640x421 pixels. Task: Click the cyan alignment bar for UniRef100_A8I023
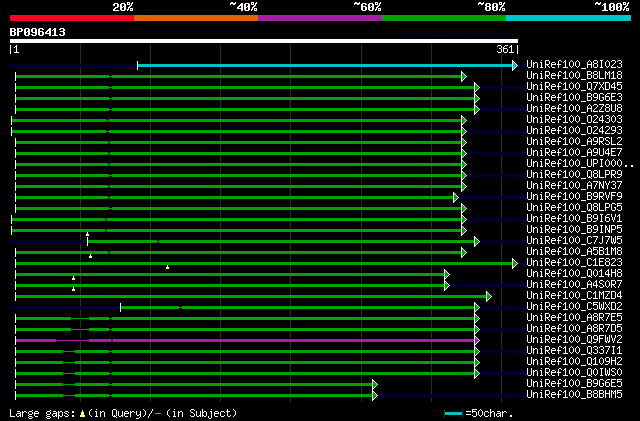(325, 65)
